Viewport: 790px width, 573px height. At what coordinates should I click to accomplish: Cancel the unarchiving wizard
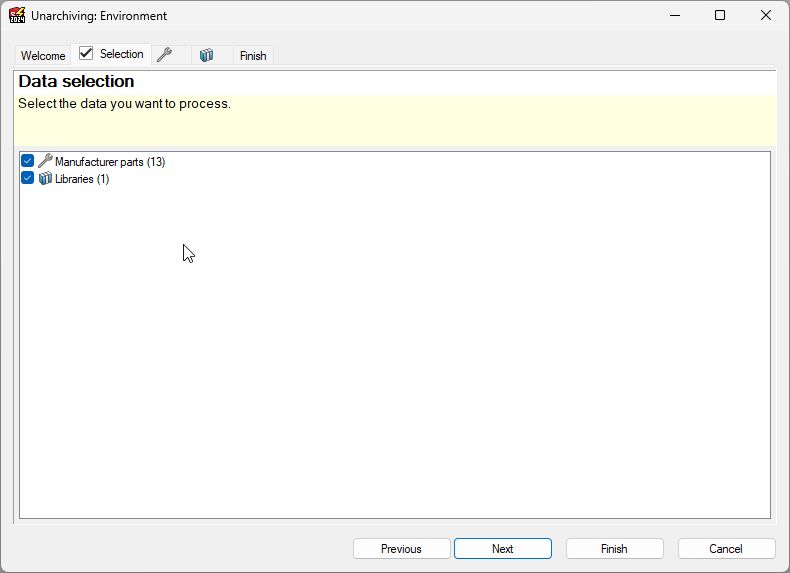coord(727,548)
